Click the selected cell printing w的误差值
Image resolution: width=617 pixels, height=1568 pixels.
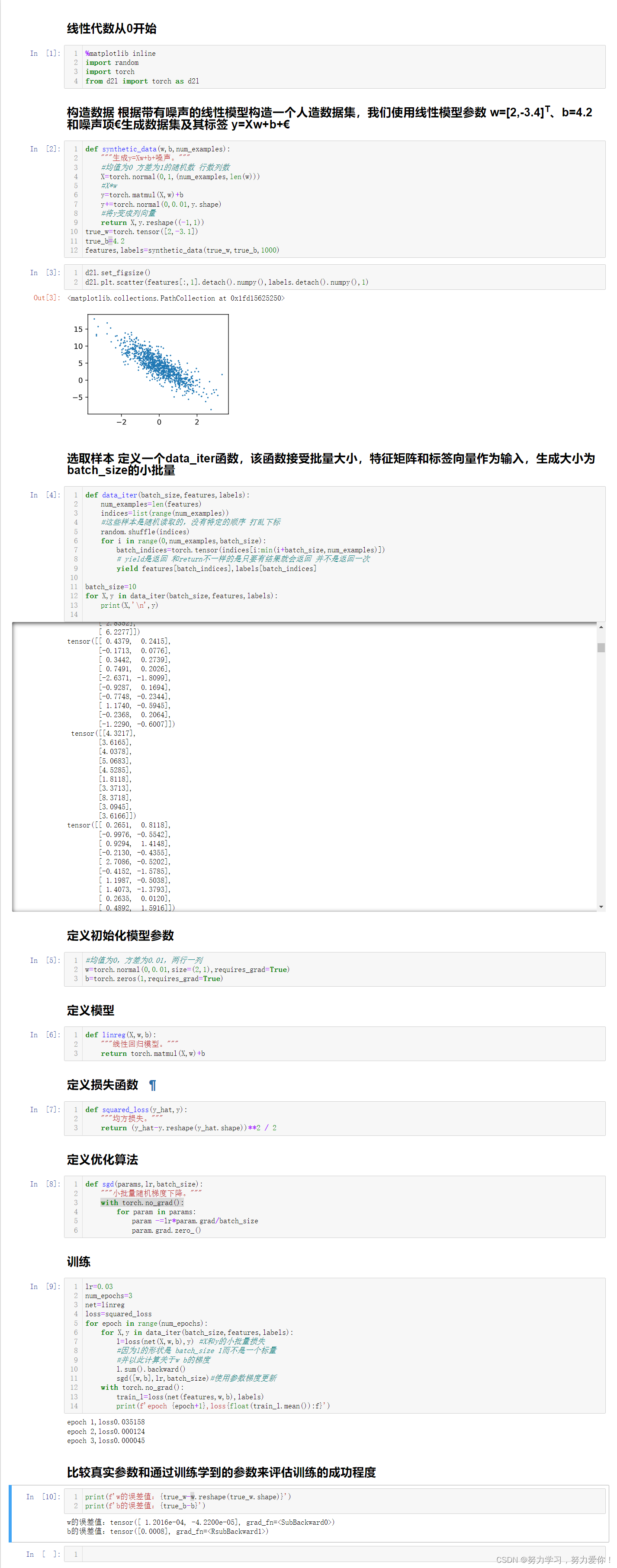pos(334,1501)
